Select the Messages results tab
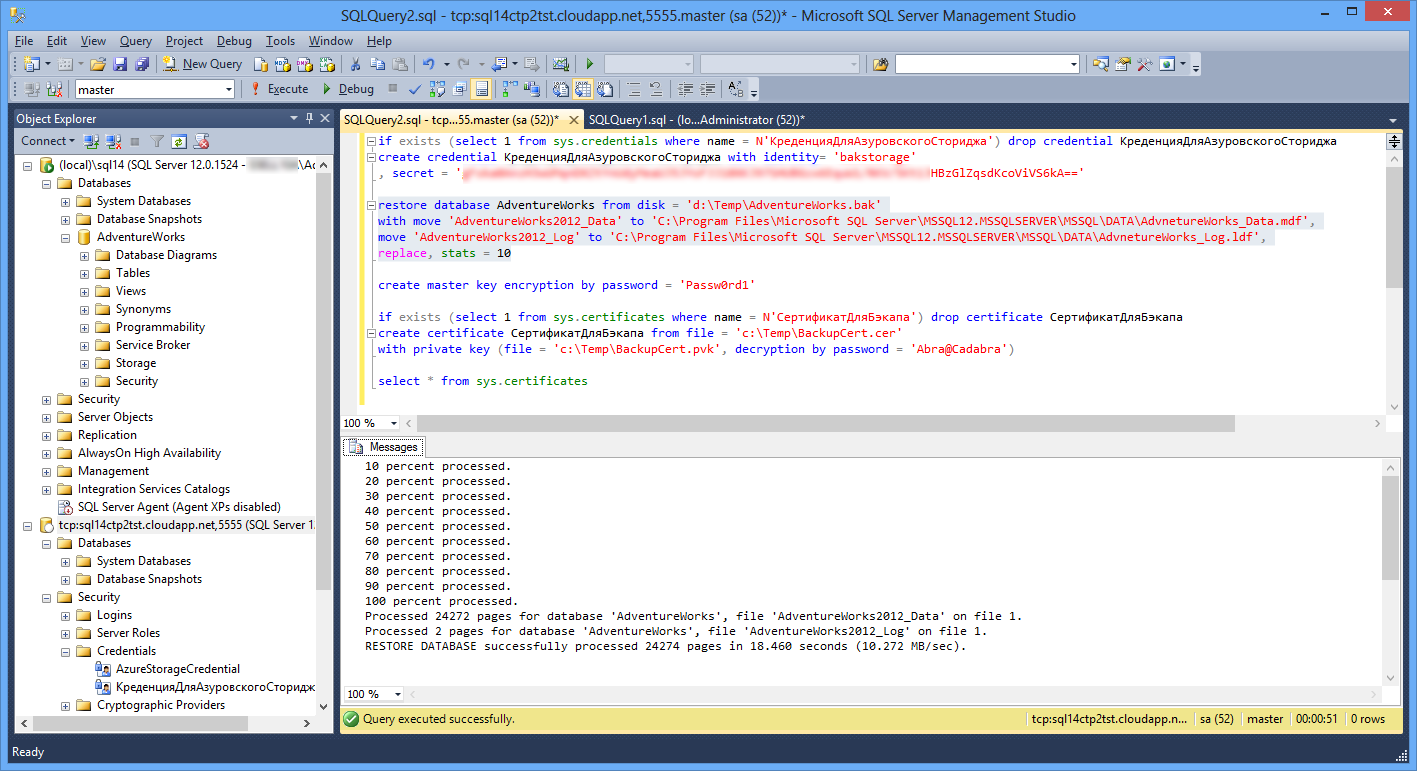This screenshot has height=771, width=1417. (x=384, y=447)
